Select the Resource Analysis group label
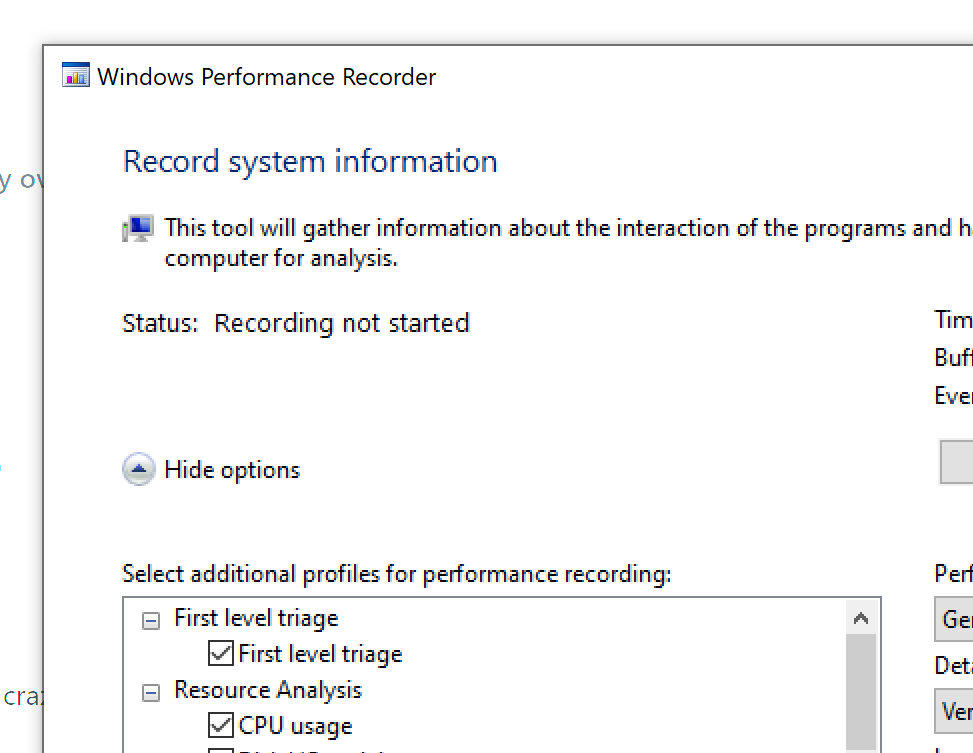Image resolution: width=973 pixels, height=753 pixels. [x=268, y=690]
